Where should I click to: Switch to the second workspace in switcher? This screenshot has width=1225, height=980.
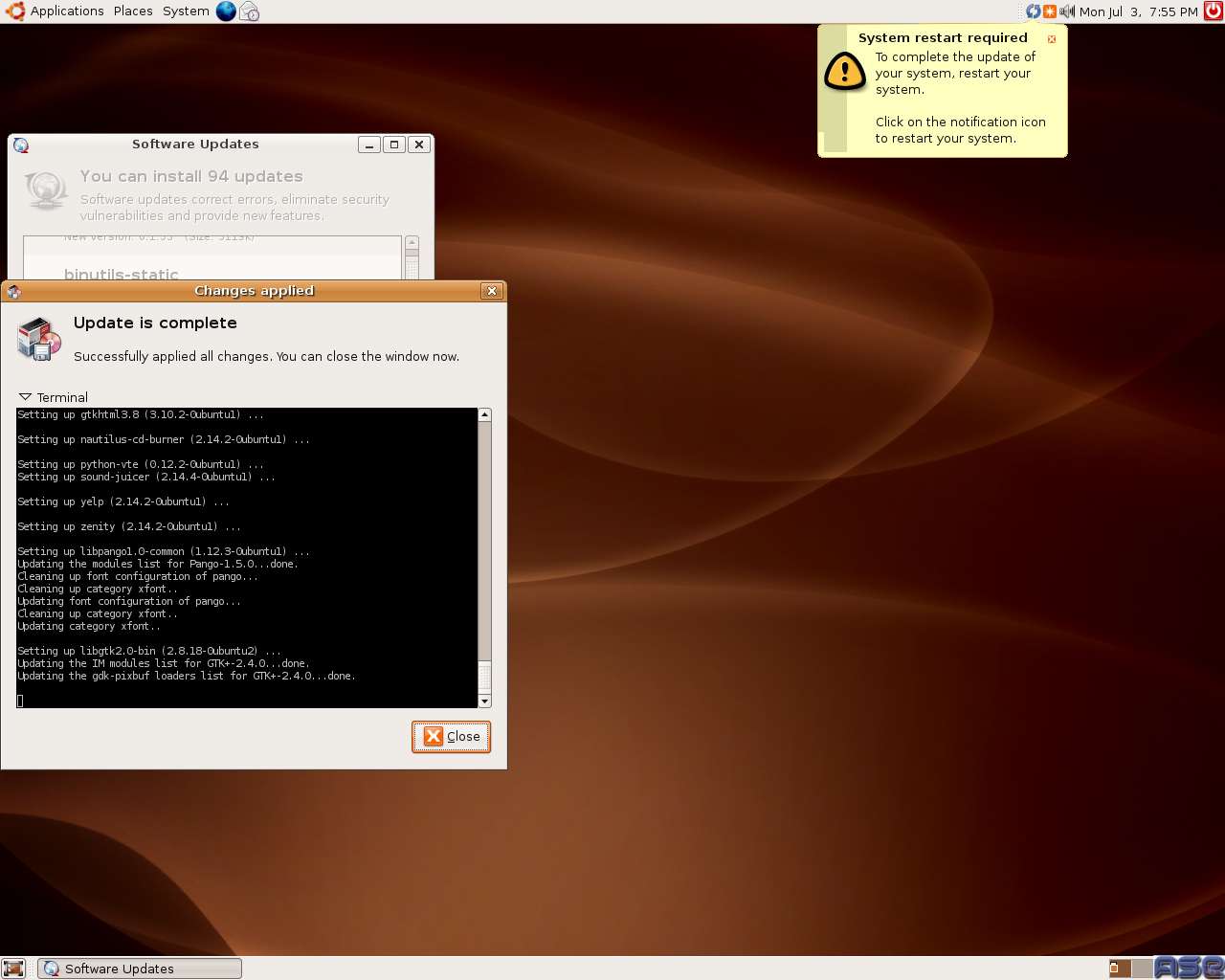click(x=1142, y=969)
